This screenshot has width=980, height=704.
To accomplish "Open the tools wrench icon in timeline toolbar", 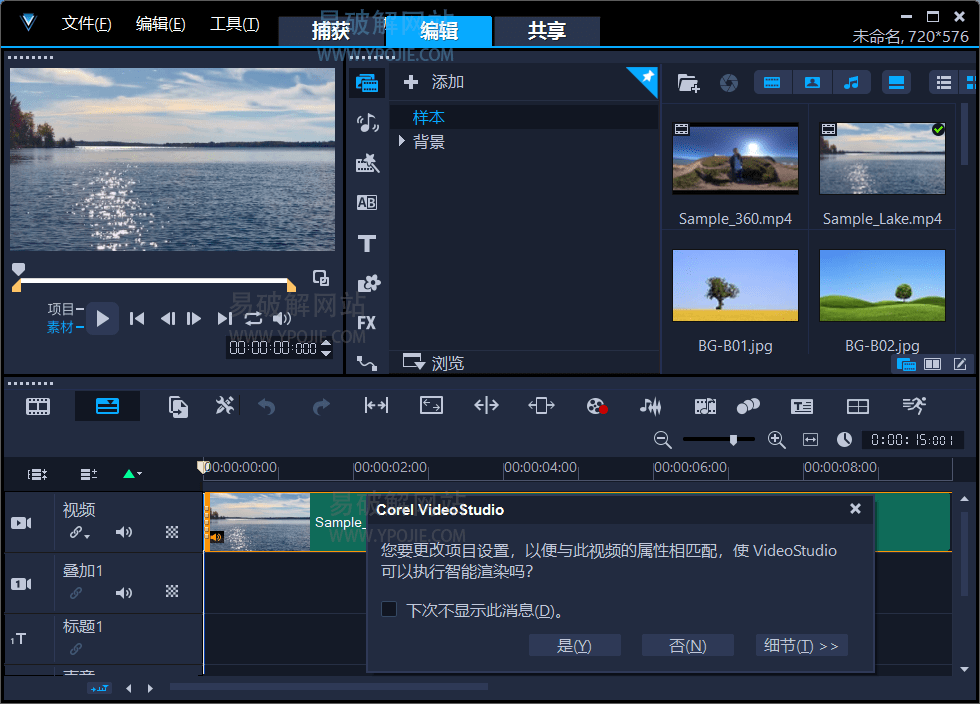I will tap(224, 406).
